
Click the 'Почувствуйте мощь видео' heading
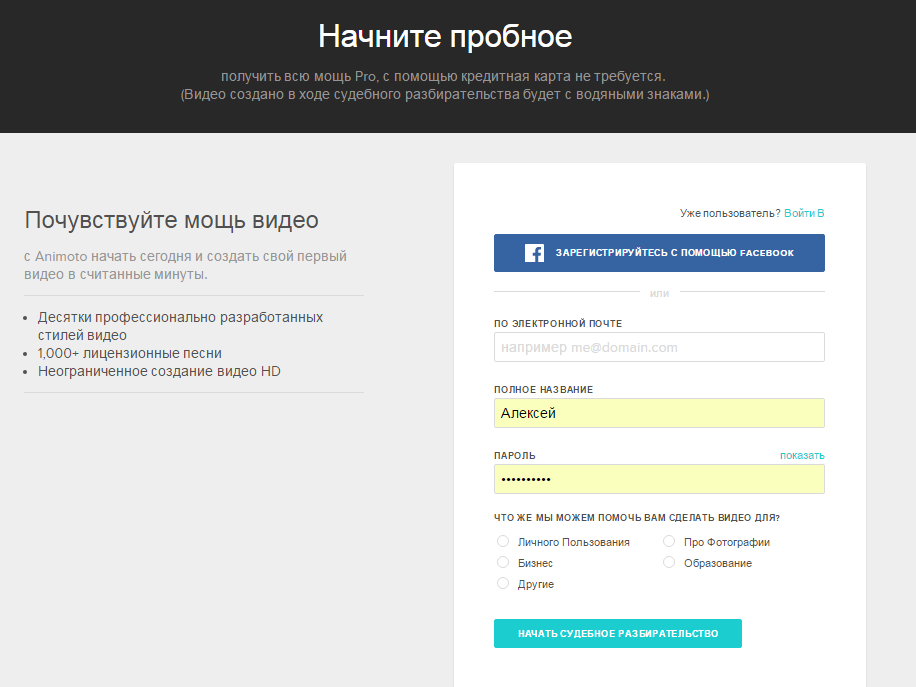pos(171,220)
